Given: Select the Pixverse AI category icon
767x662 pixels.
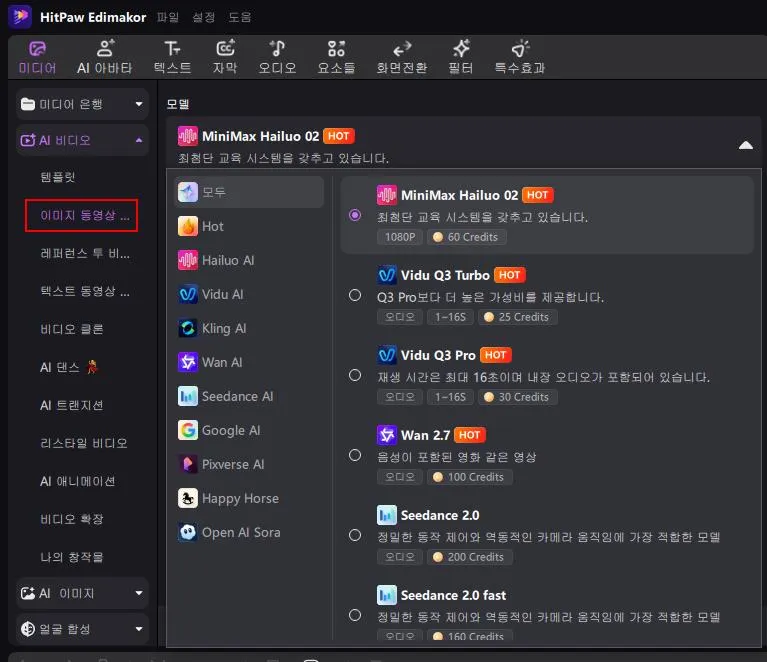Looking at the screenshot, I should (x=188, y=464).
